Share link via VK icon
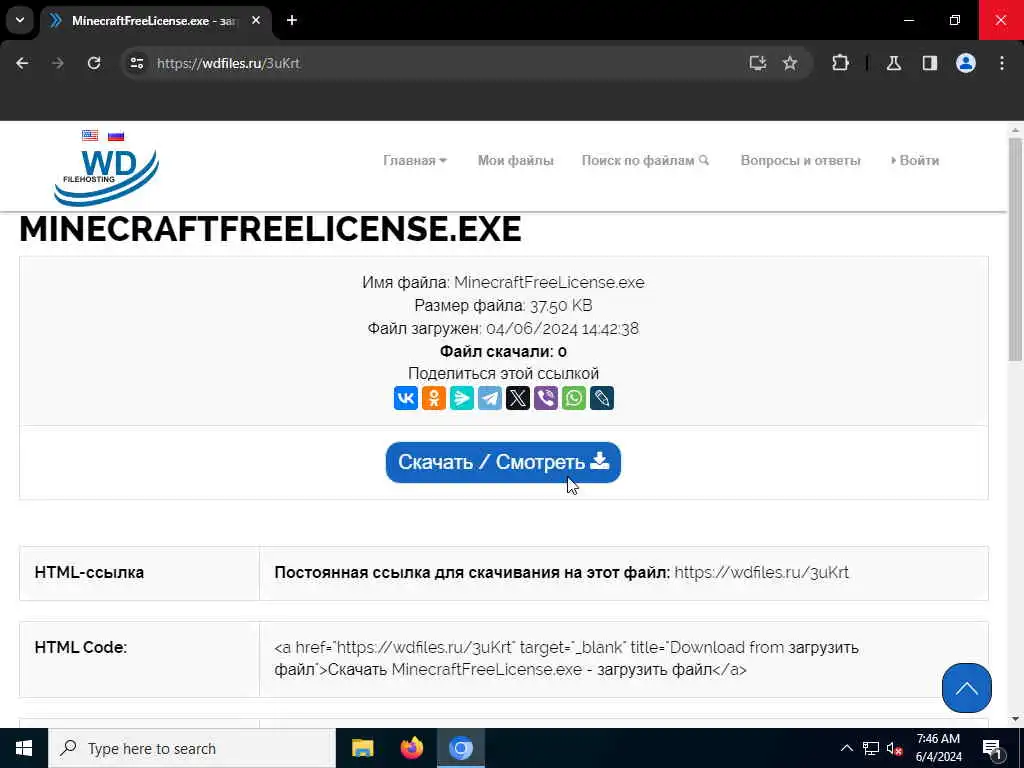This screenshot has height=768, width=1024. click(x=406, y=398)
